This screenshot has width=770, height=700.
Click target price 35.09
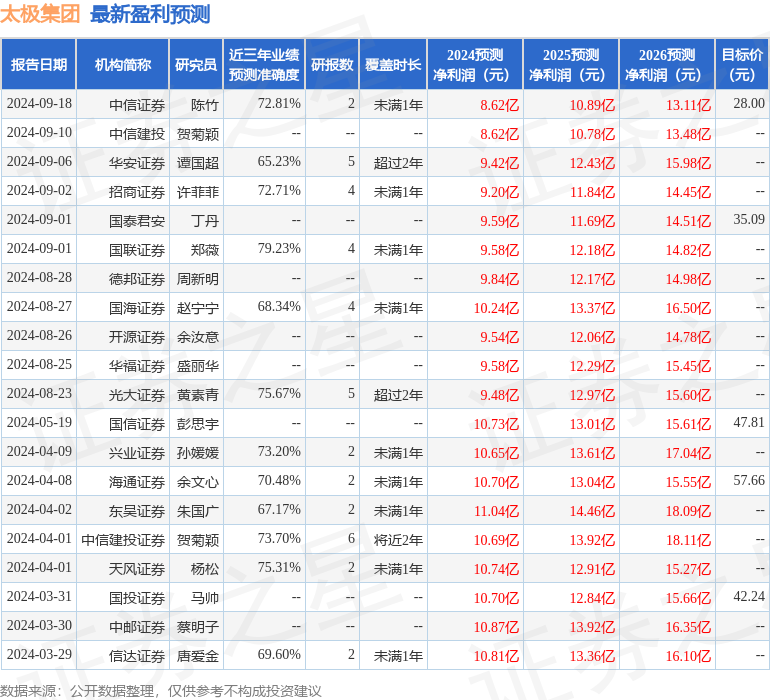[749, 220]
